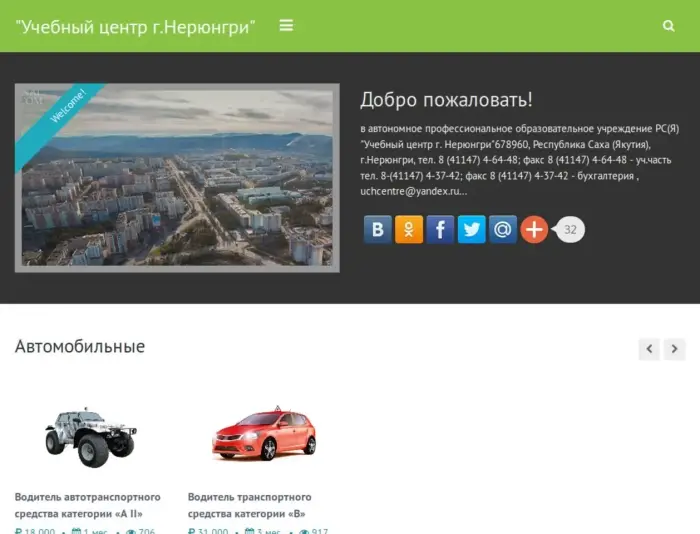The height and width of the screenshot is (534, 700).
Task: Share via the Mail.ru @ icon
Action: [502, 230]
